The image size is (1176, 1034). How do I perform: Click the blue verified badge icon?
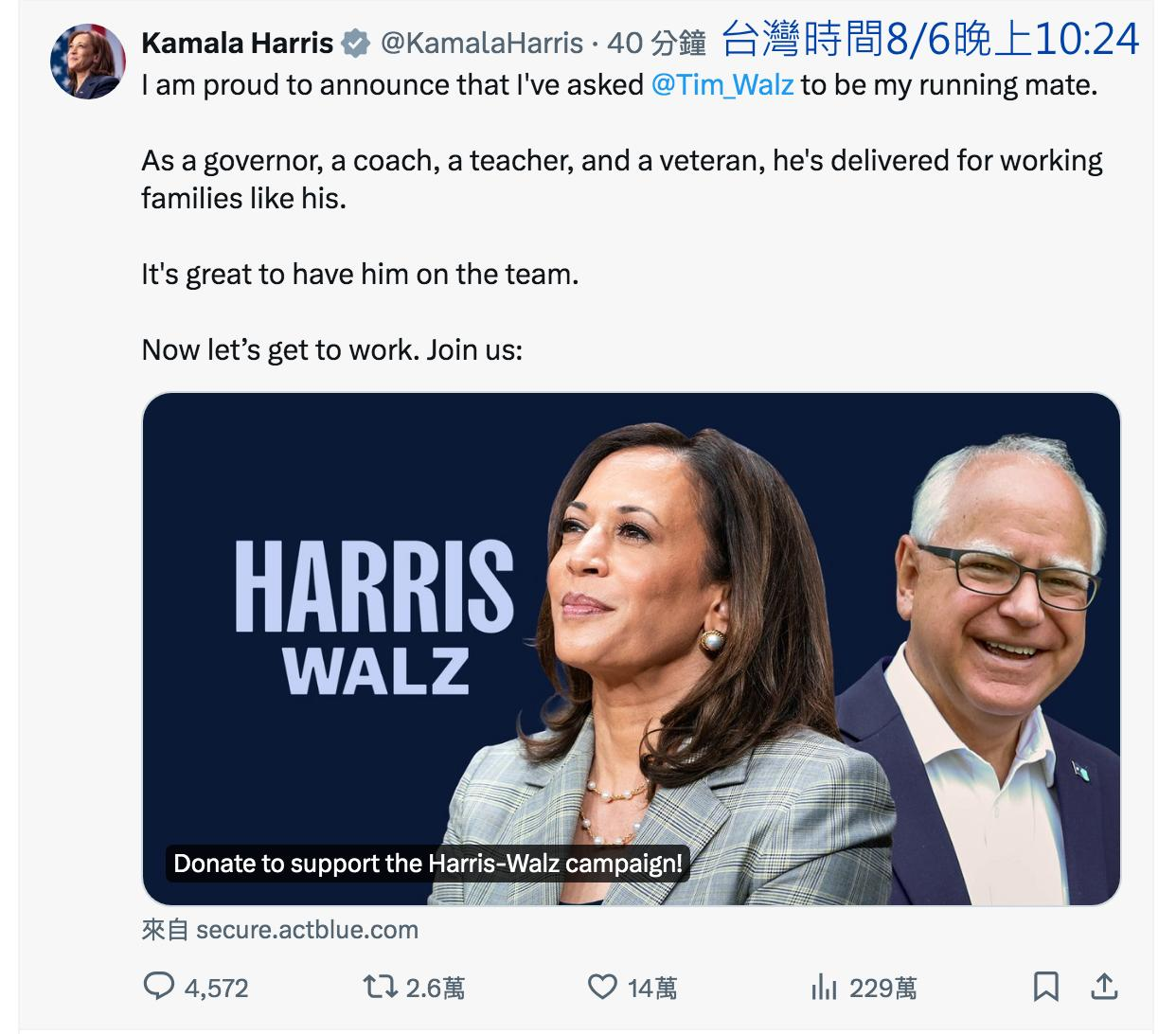click(x=356, y=44)
